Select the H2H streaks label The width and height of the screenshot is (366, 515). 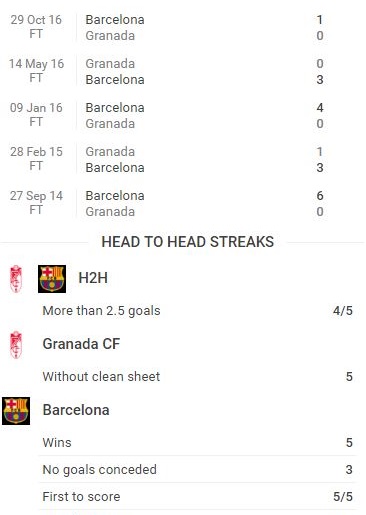93,278
